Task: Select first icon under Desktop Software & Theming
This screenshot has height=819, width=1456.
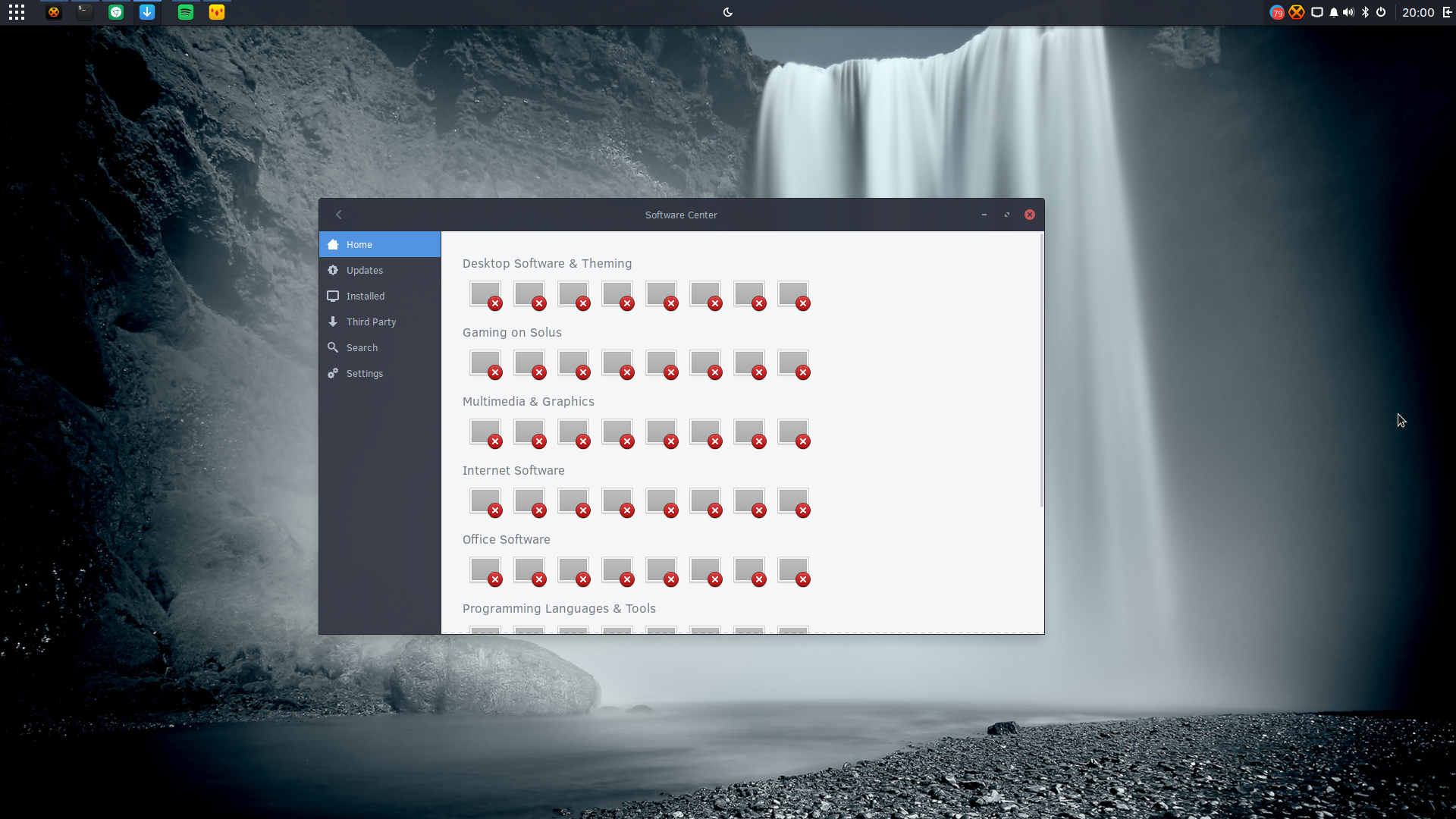Action: pos(485,295)
